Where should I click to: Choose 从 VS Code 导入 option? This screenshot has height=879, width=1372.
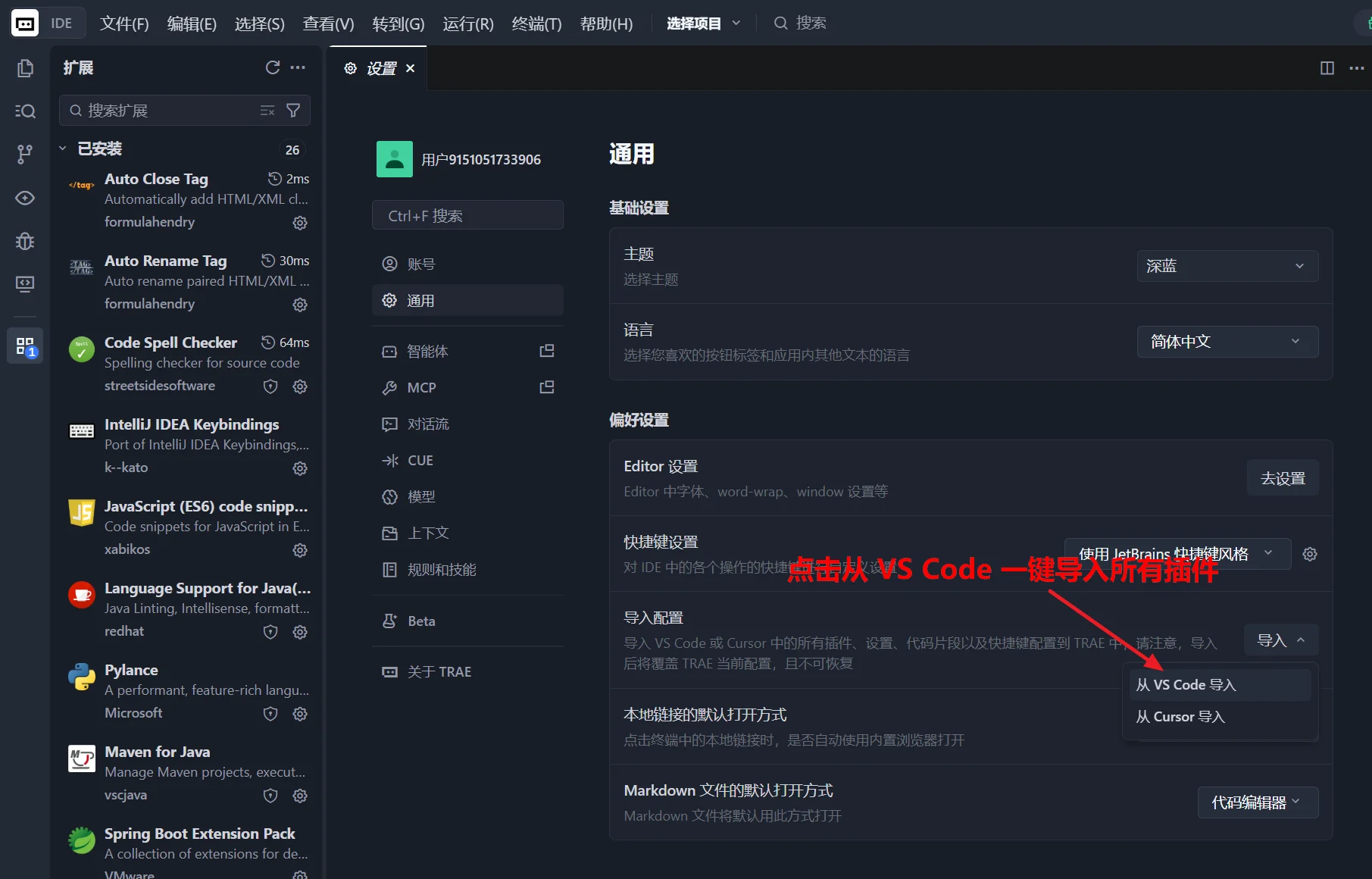click(x=1219, y=685)
